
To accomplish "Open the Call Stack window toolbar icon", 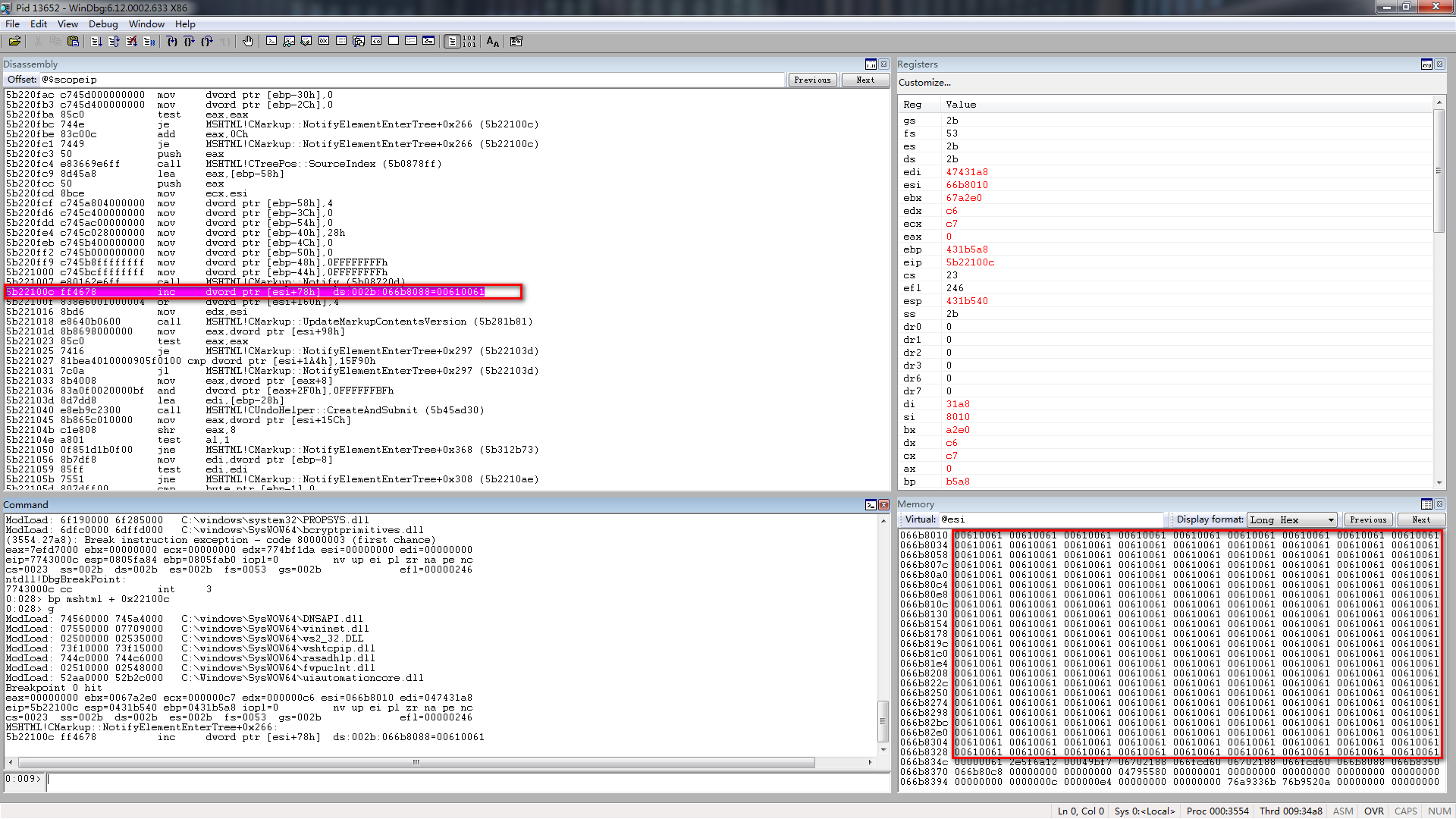I will tap(359, 42).
